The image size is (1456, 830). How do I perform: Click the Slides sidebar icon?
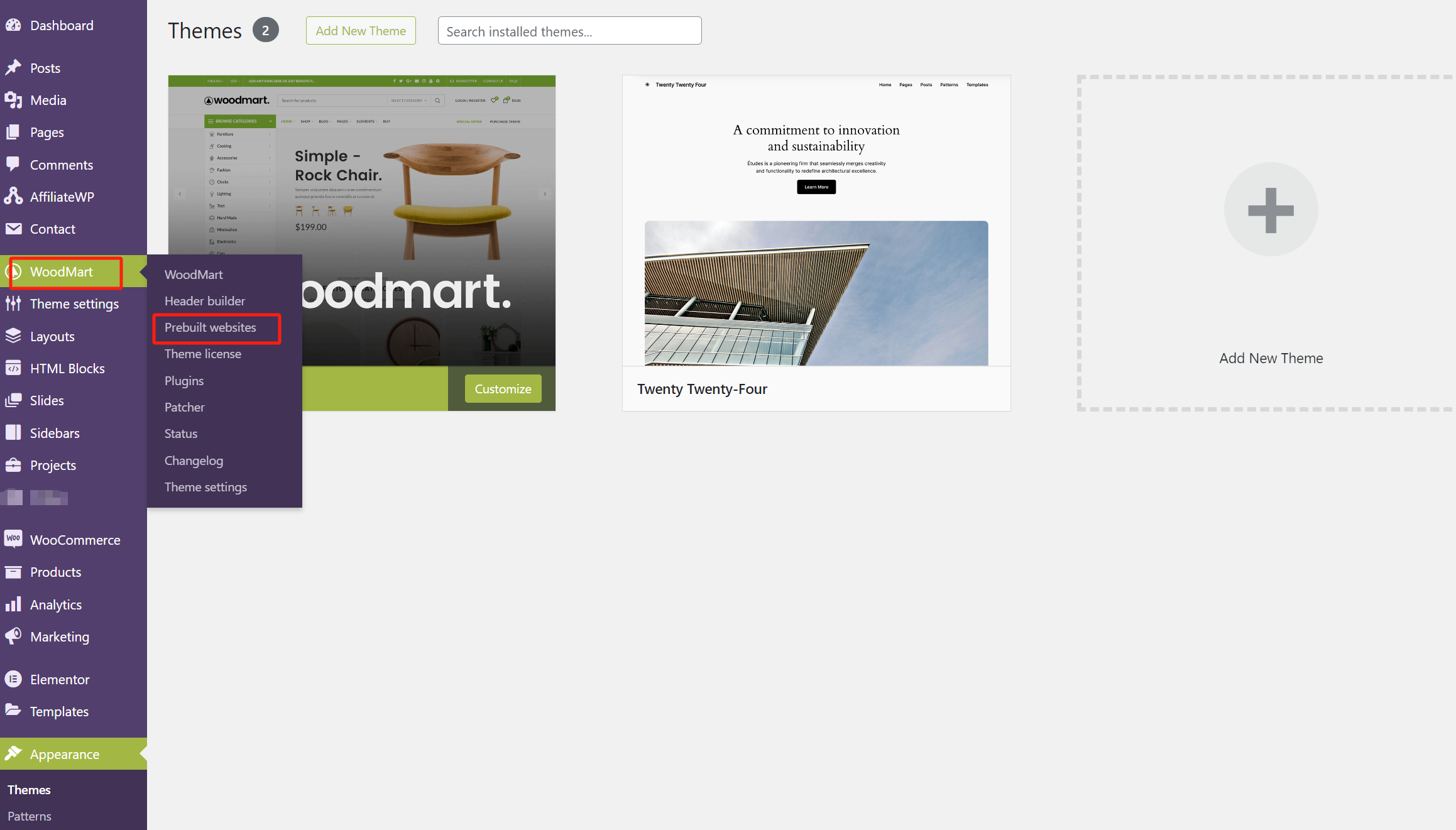(15, 400)
